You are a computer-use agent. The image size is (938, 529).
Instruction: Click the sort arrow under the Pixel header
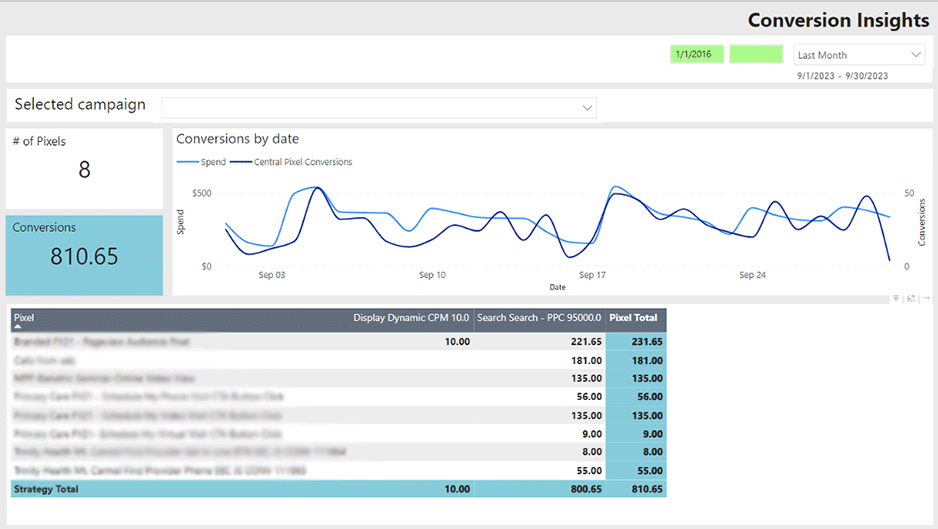pyautogui.click(x=18, y=327)
